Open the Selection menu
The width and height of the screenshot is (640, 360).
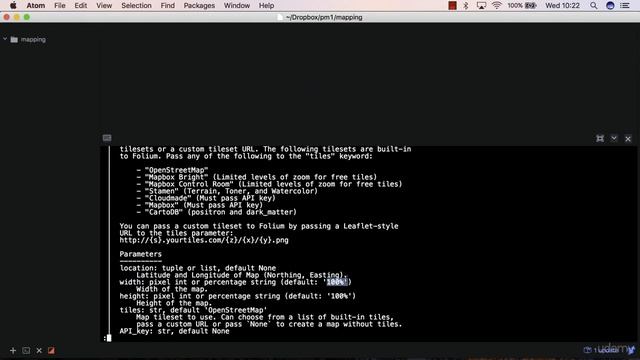pos(136,6)
